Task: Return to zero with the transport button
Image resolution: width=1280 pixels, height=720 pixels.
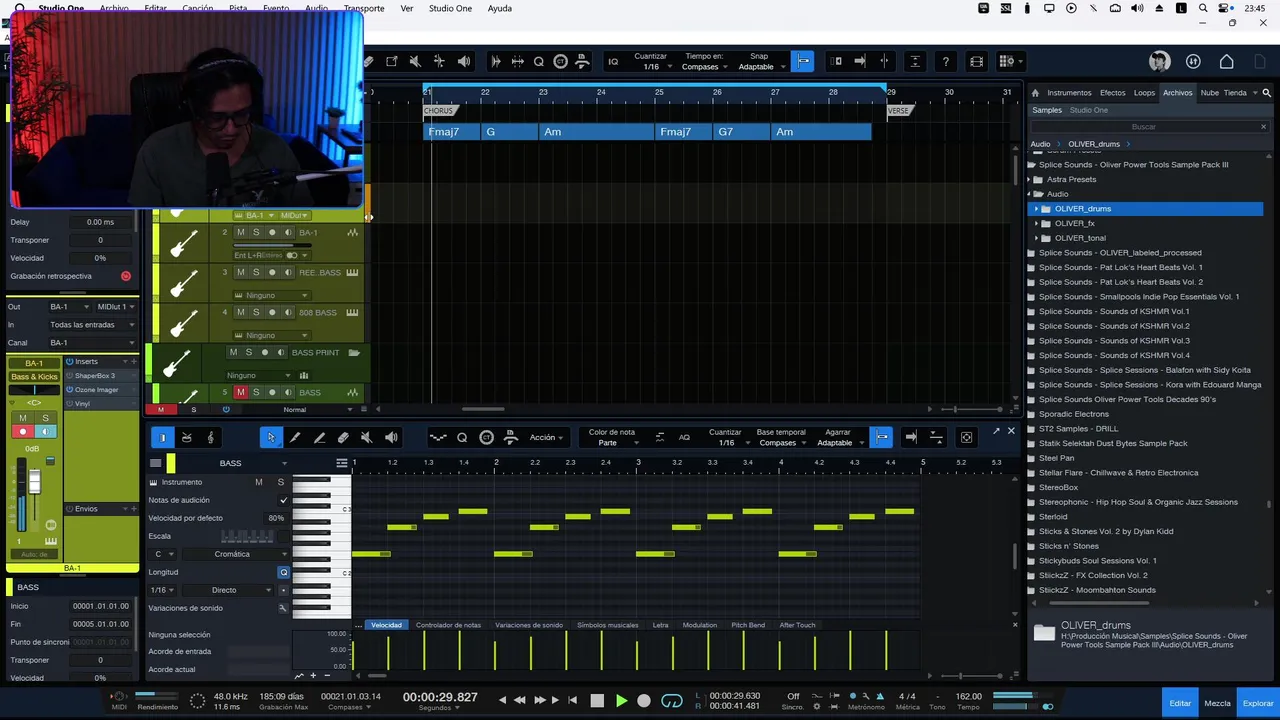Action: pyautogui.click(x=572, y=700)
